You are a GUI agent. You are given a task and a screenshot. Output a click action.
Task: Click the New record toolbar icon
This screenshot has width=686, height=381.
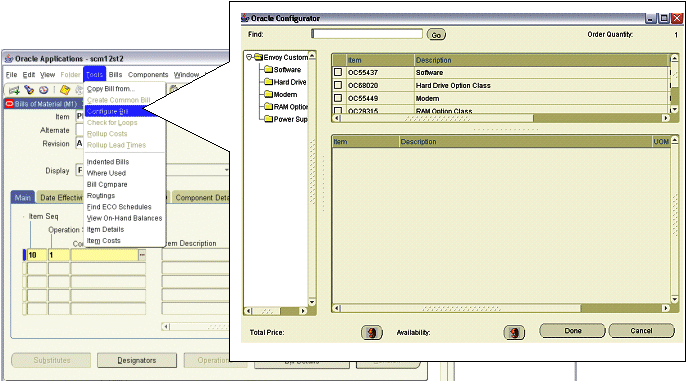pyautogui.click(x=14, y=90)
